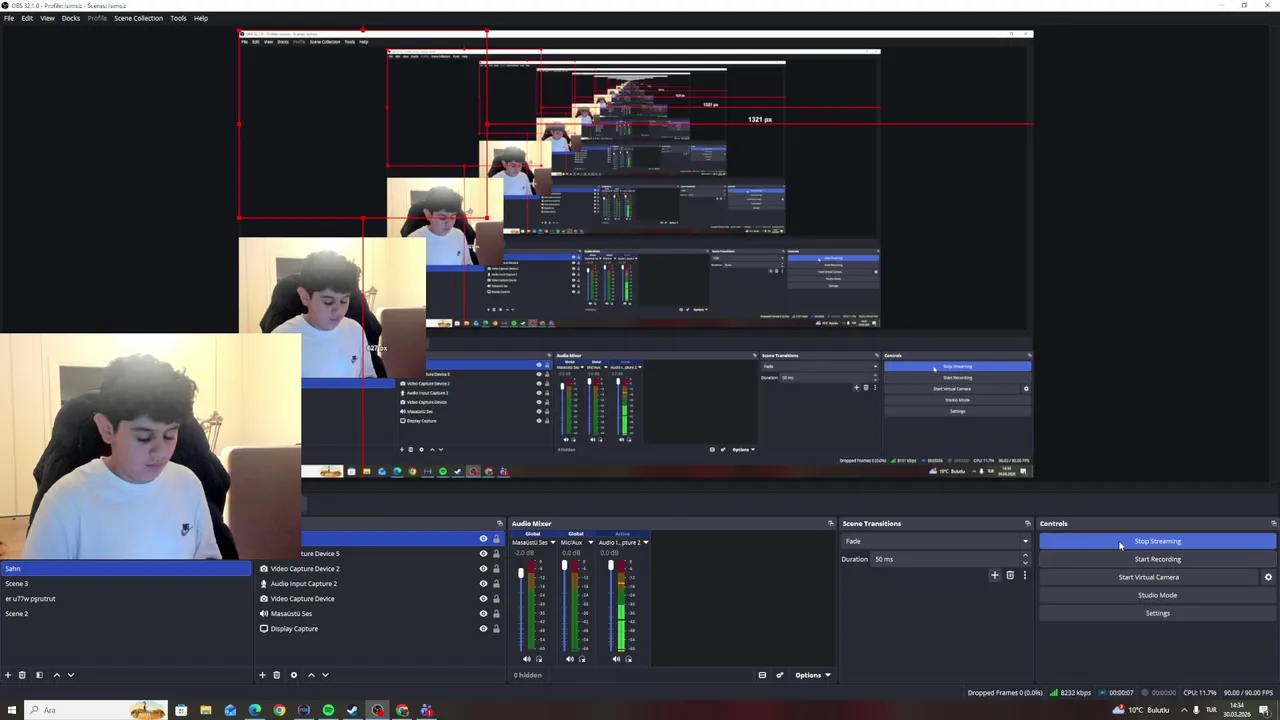Open OBS Settings button
Screen dimensions: 1280x720
pyautogui.click(x=1157, y=613)
